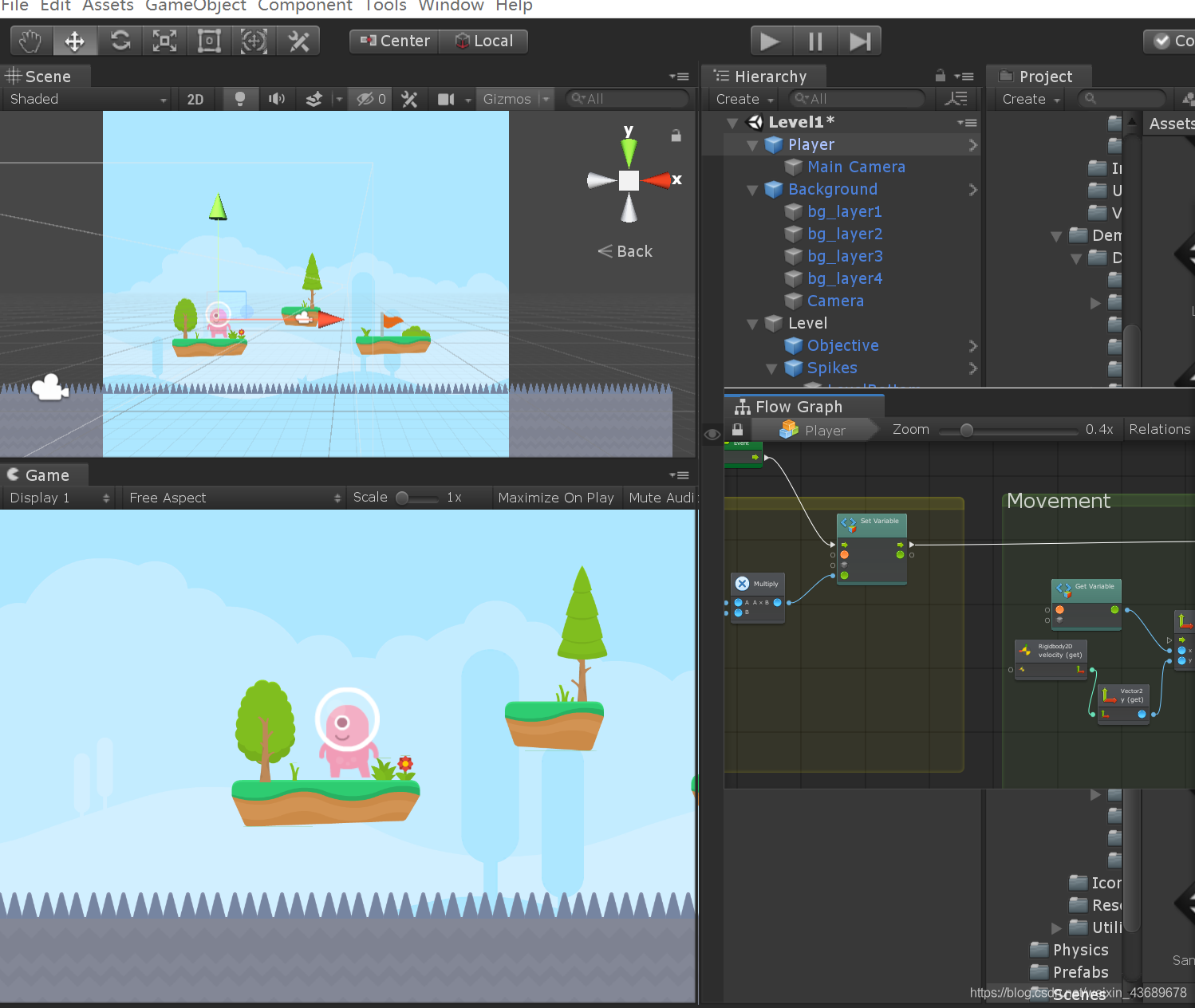Screen dimensions: 1195x1008
Task: Toggle scene effects icon
Action: pyautogui.click(x=314, y=99)
